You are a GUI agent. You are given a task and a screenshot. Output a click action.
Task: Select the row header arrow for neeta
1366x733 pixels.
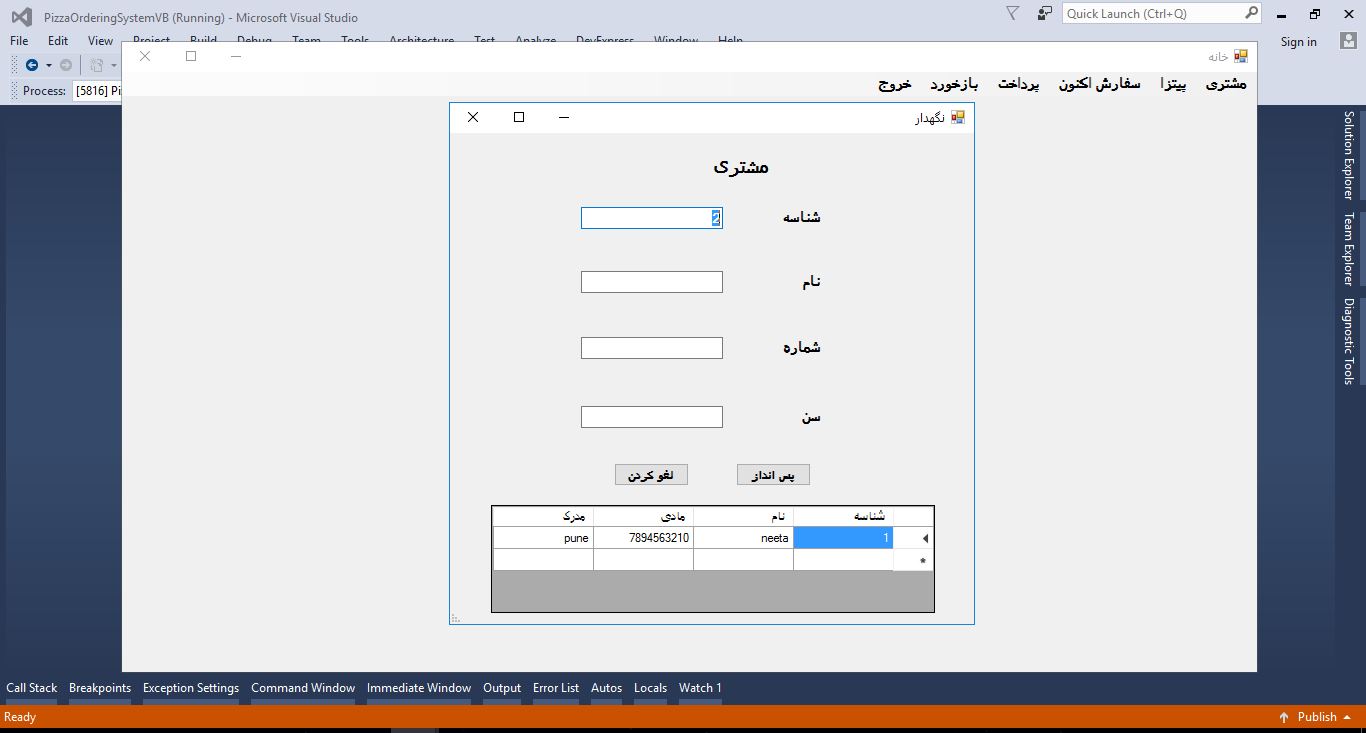914,538
